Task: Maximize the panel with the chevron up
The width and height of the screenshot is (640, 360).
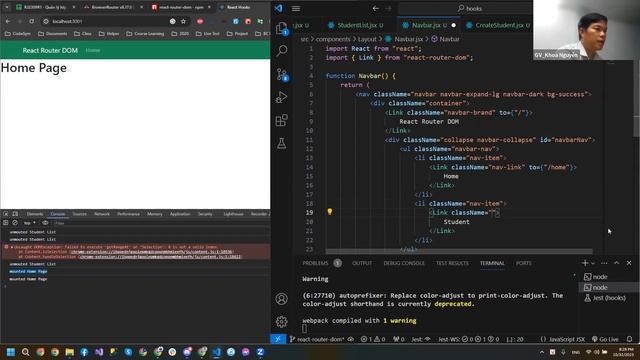Action: pos(617,263)
